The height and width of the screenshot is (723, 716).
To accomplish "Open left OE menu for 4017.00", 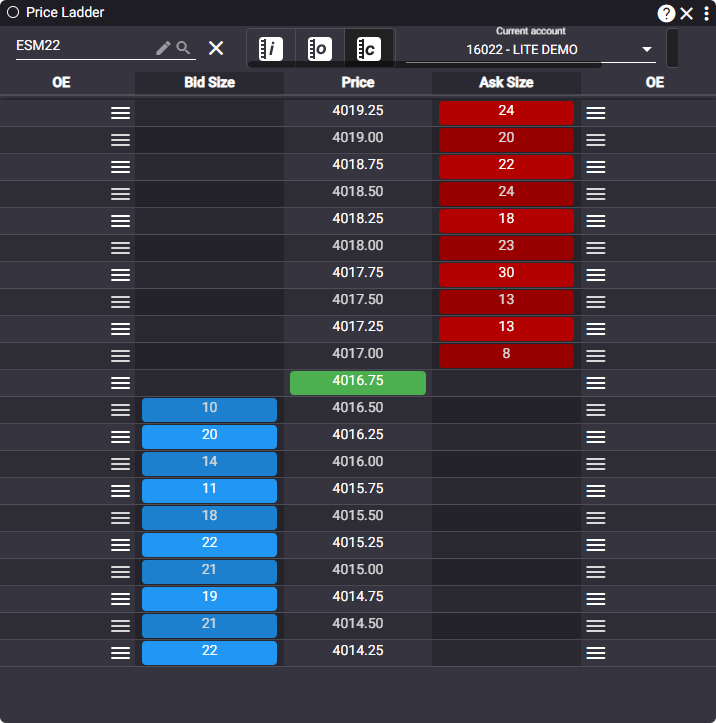I will [x=120, y=356].
